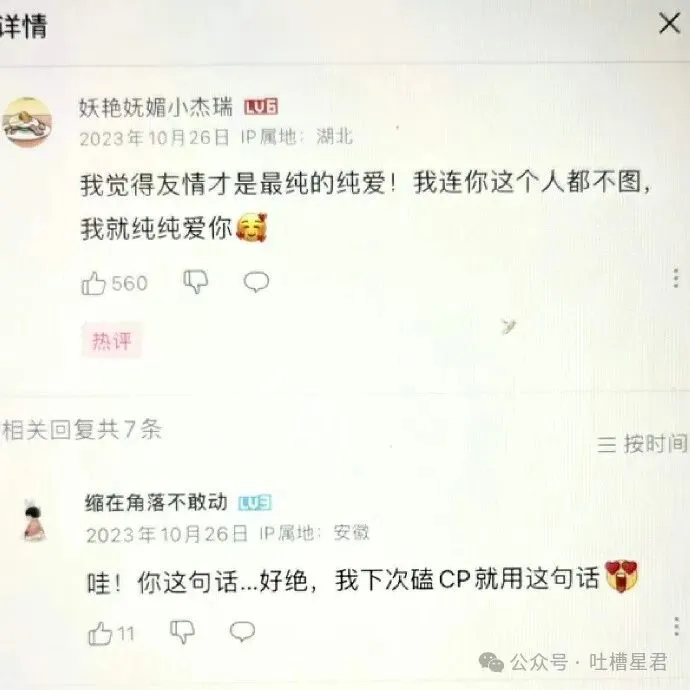Screen dimensions: 690x690
Task: Open username 缩在角落不敢动
Action: point(156,503)
